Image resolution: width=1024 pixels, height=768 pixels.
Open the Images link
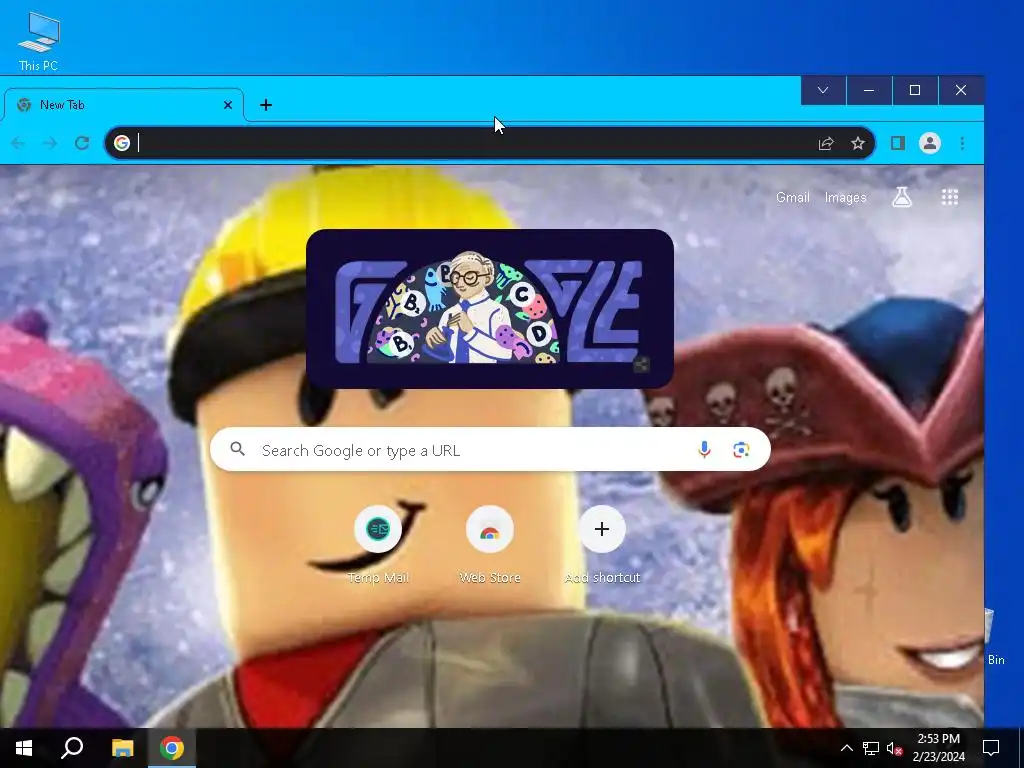coord(845,197)
